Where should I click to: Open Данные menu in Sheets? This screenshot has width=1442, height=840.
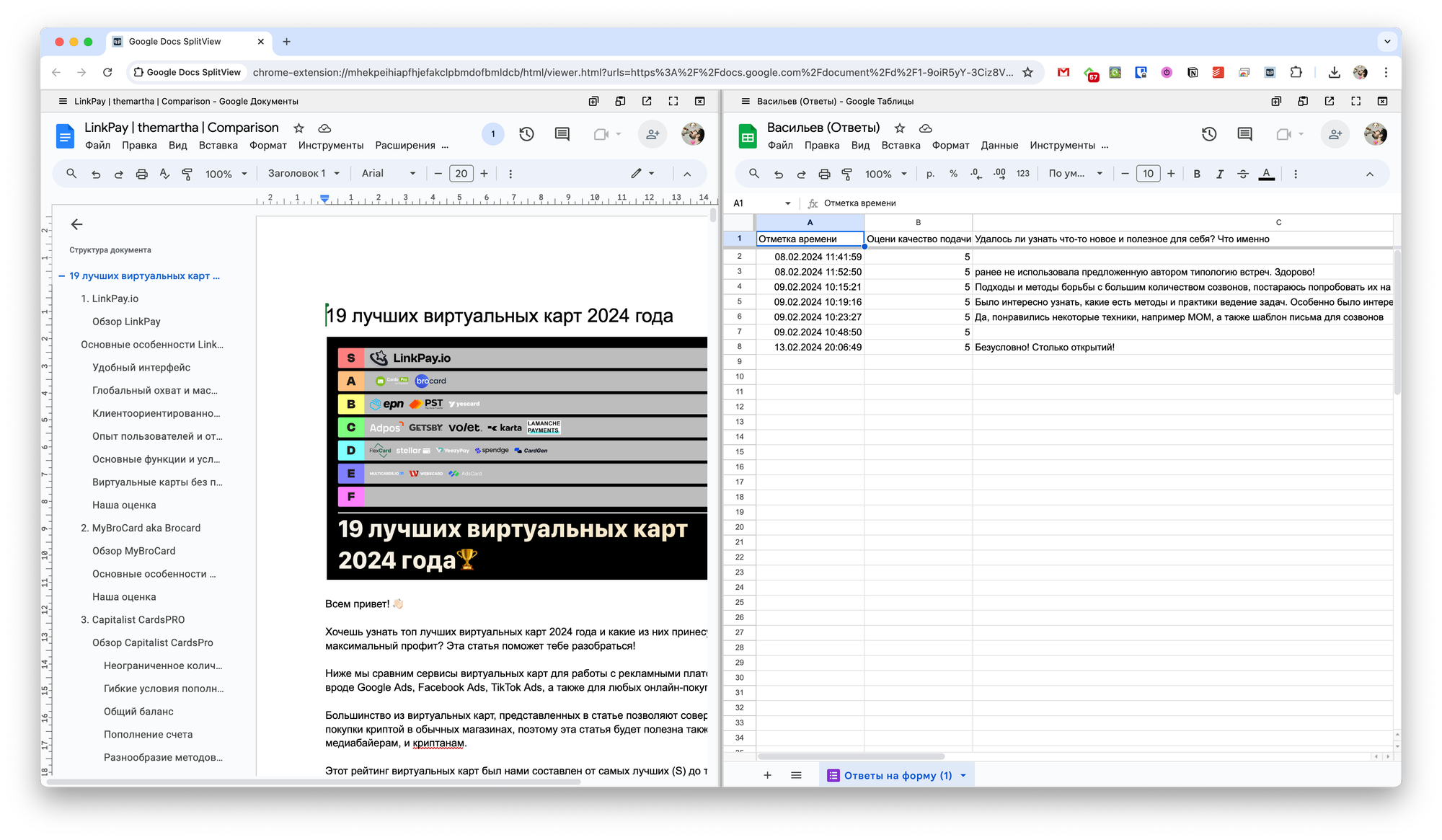pos(999,146)
